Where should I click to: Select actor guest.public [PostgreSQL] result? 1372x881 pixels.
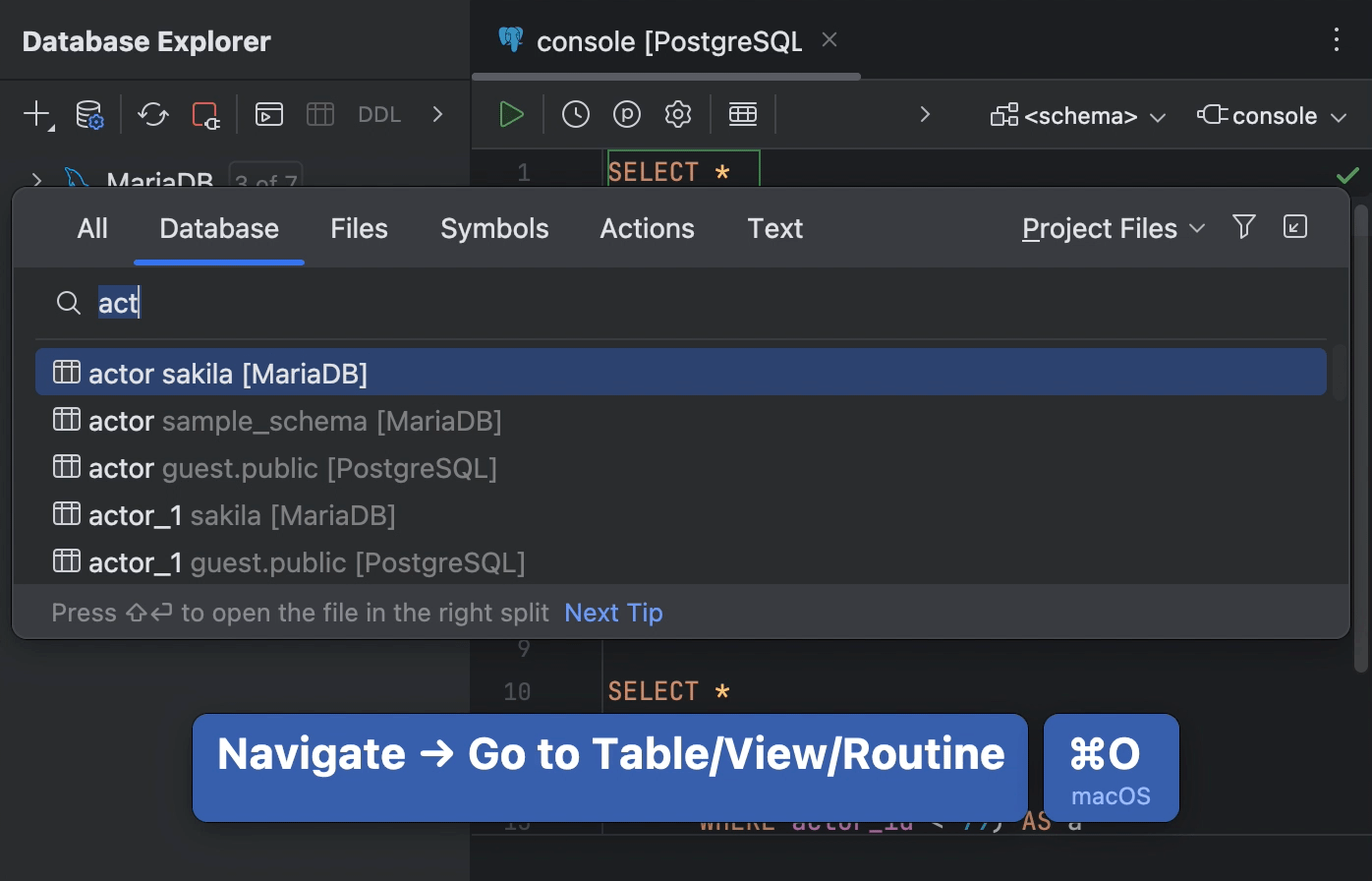[x=292, y=468]
